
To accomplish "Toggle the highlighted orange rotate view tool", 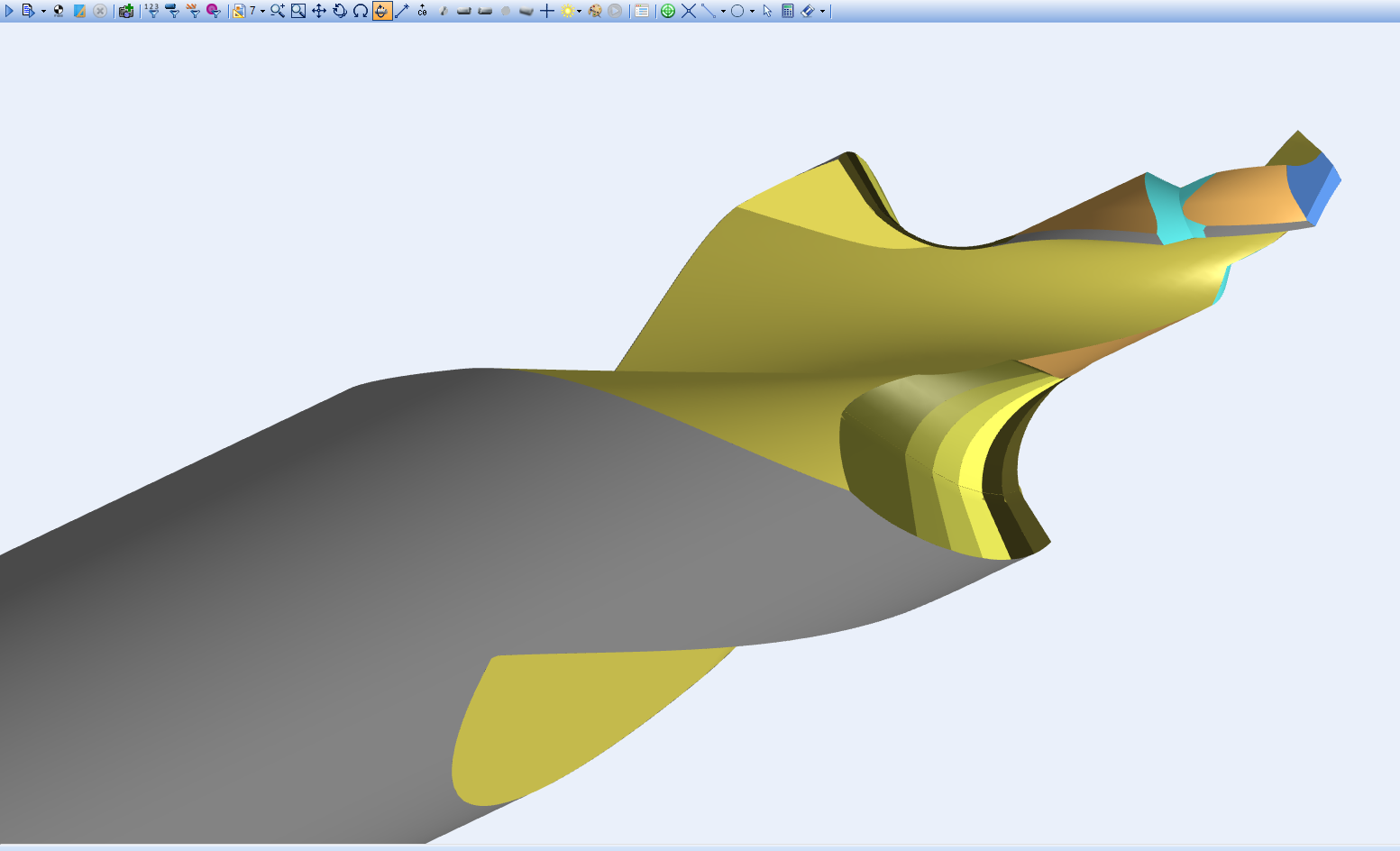I will coord(381,11).
